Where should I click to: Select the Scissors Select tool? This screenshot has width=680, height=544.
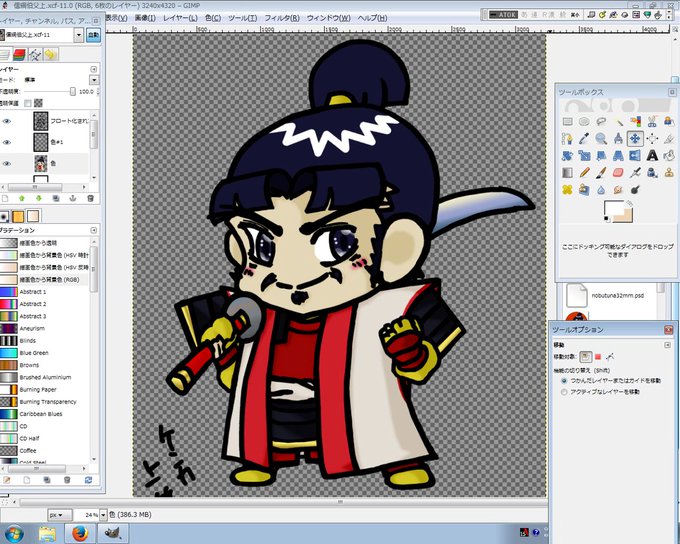tap(652, 122)
